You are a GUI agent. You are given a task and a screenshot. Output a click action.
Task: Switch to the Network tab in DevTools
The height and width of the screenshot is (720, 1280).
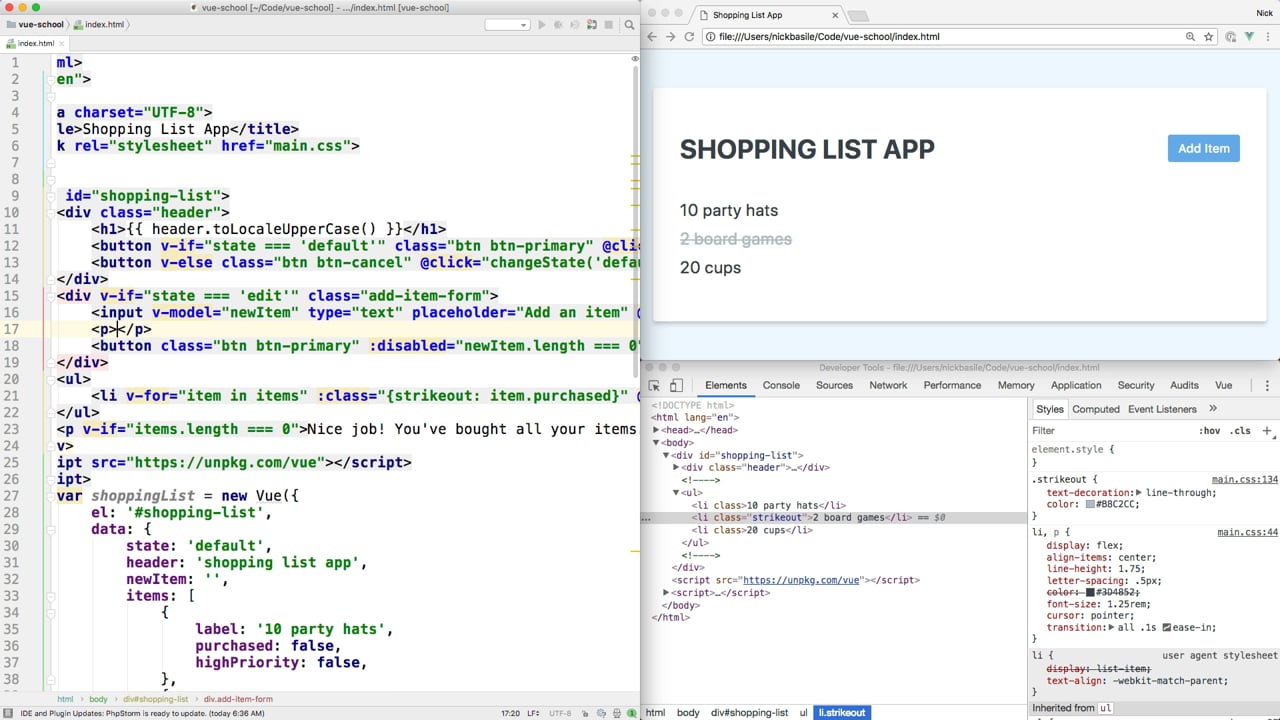click(888, 385)
